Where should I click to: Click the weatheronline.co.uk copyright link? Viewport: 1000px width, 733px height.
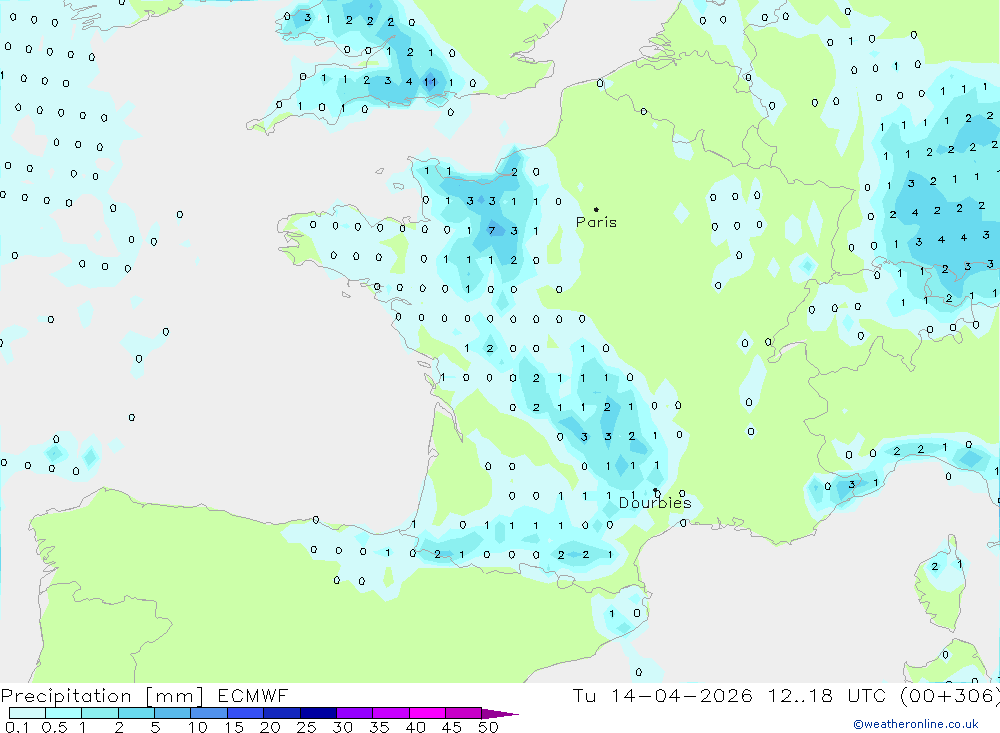916,724
